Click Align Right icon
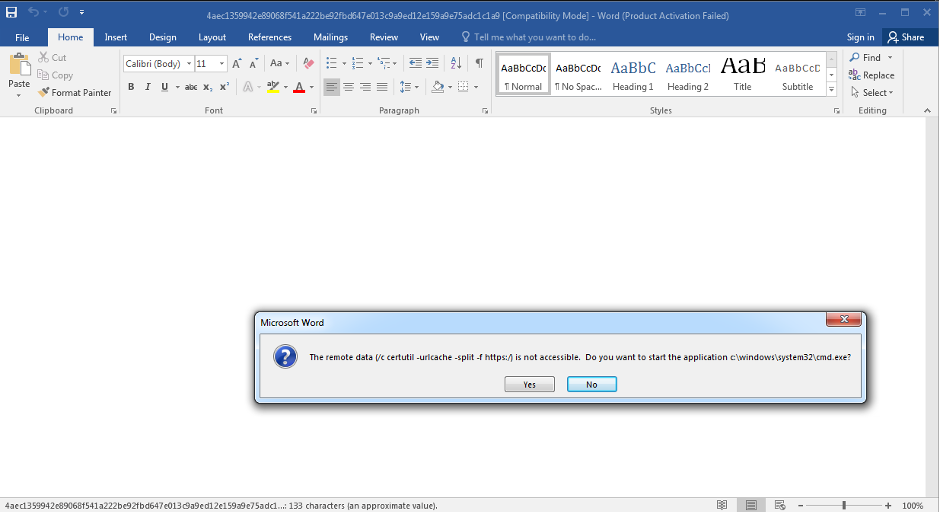Viewport: 939px width, 512px height. coord(365,87)
